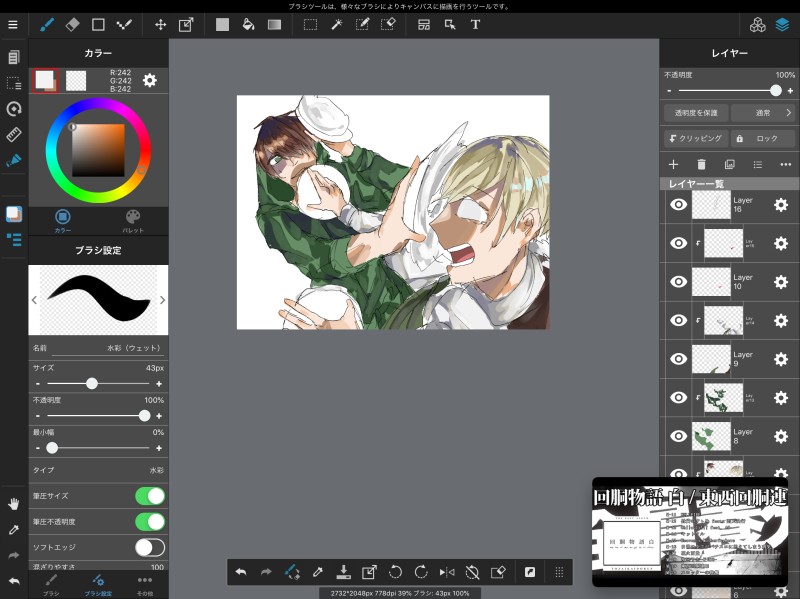Screen dimensions: 800x599
Task: Select the operation cursor tool
Action: click(449, 24)
